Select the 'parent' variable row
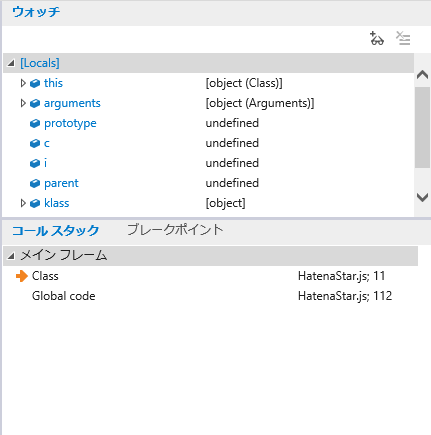 click(x=208, y=183)
